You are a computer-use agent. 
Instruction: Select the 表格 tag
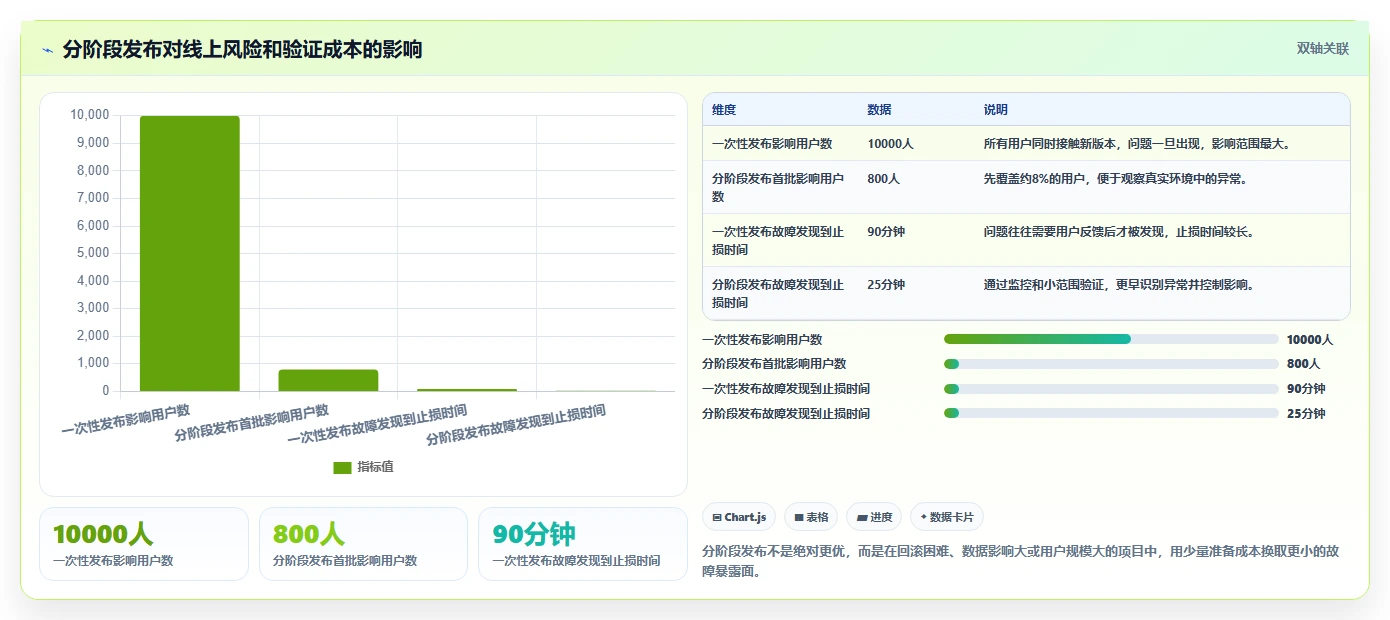[x=811, y=517]
